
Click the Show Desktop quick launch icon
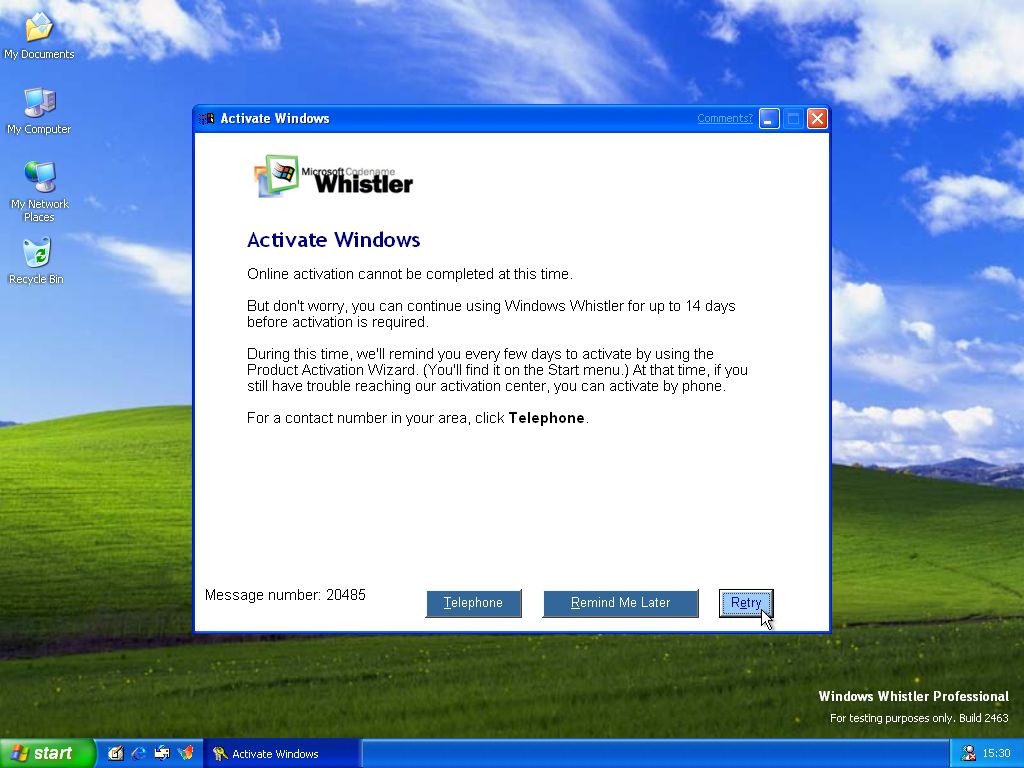116,753
